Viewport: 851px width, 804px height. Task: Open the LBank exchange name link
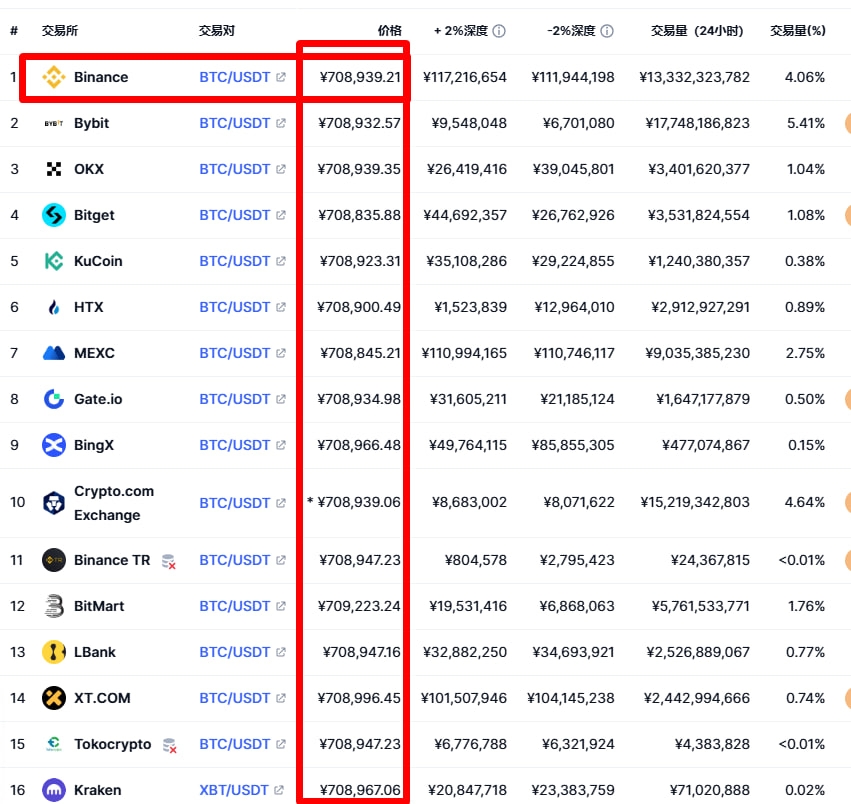(x=95, y=652)
